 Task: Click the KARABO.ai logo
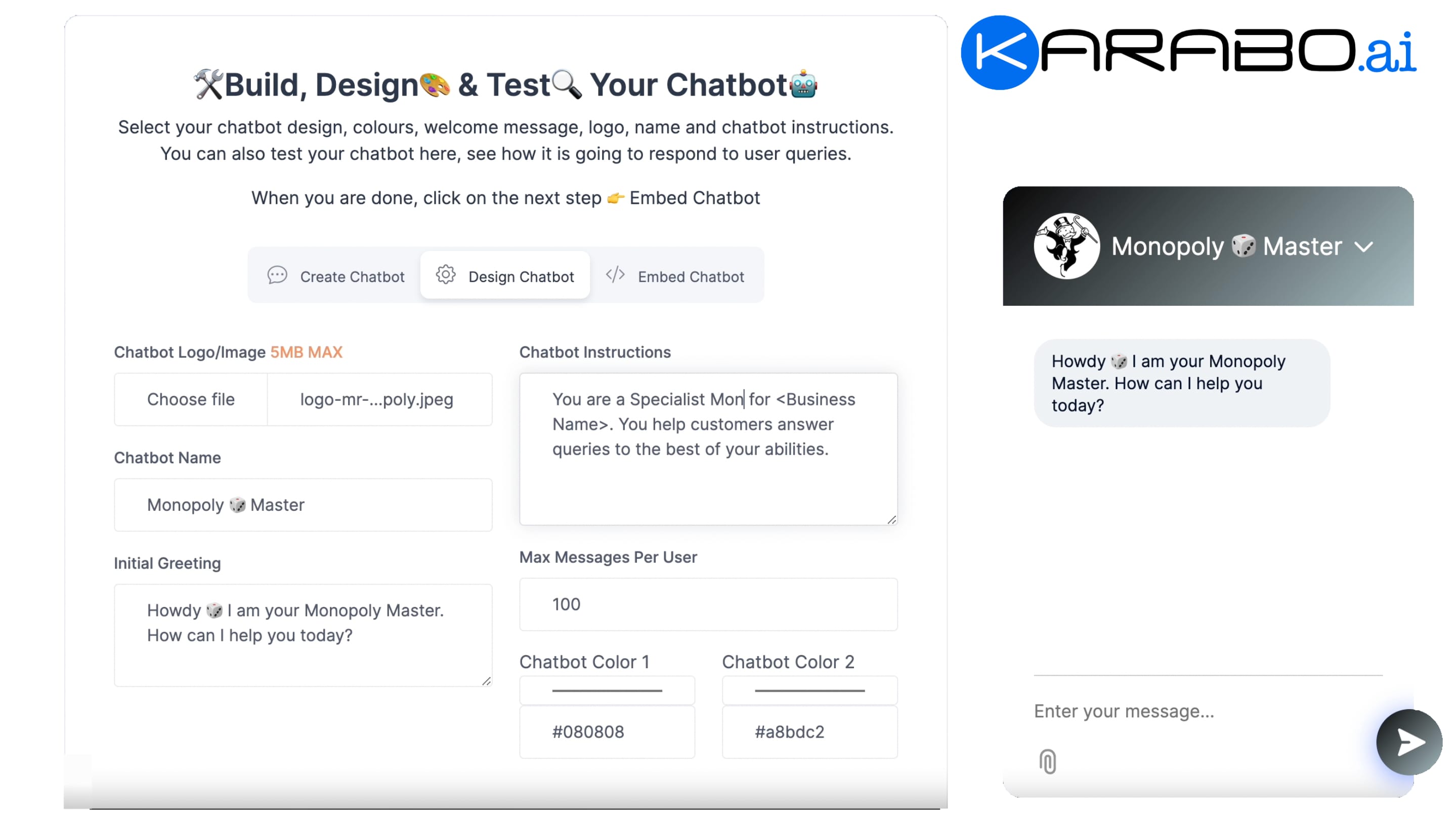point(1188,52)
